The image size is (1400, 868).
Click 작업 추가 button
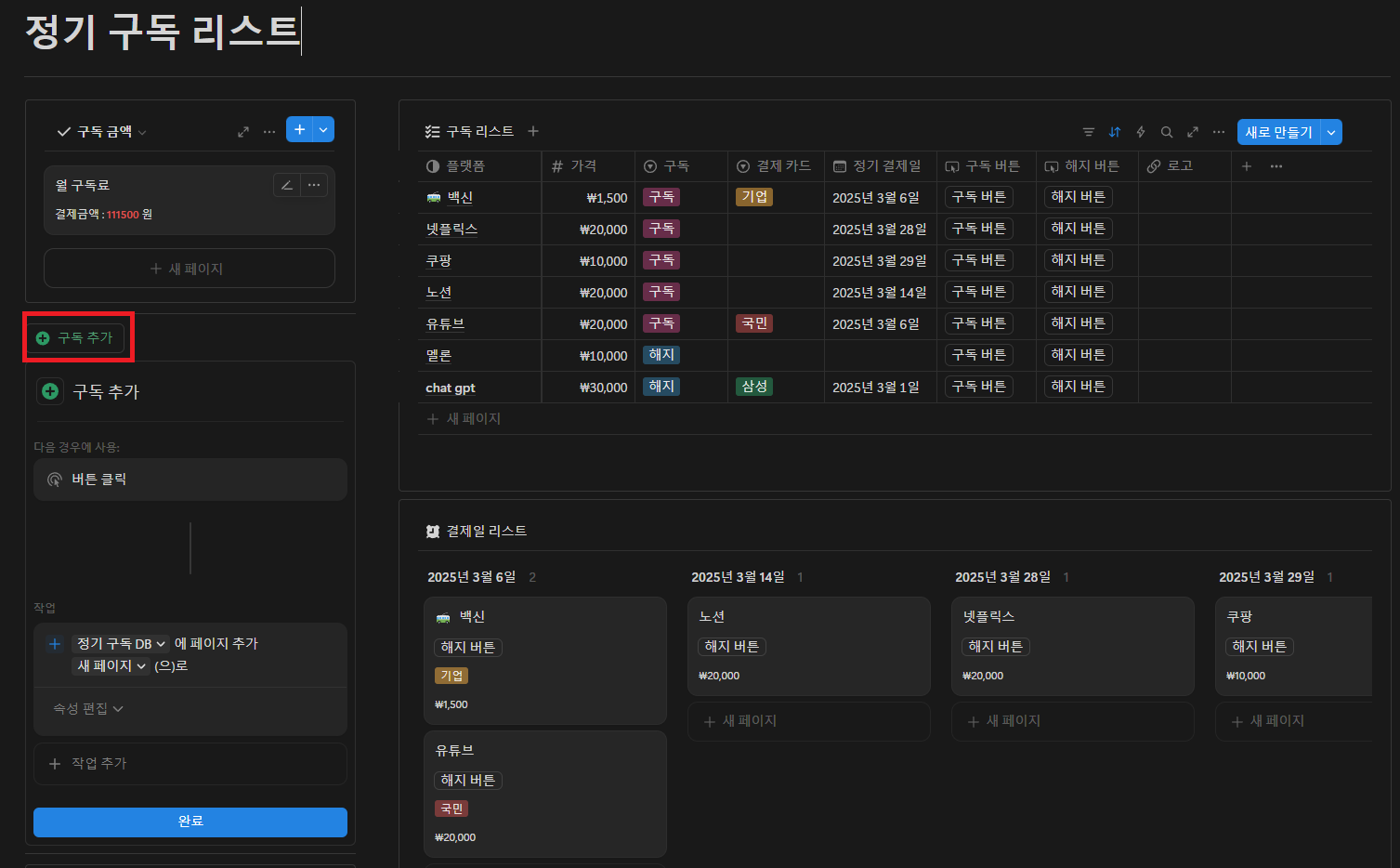tap(190, 764)
